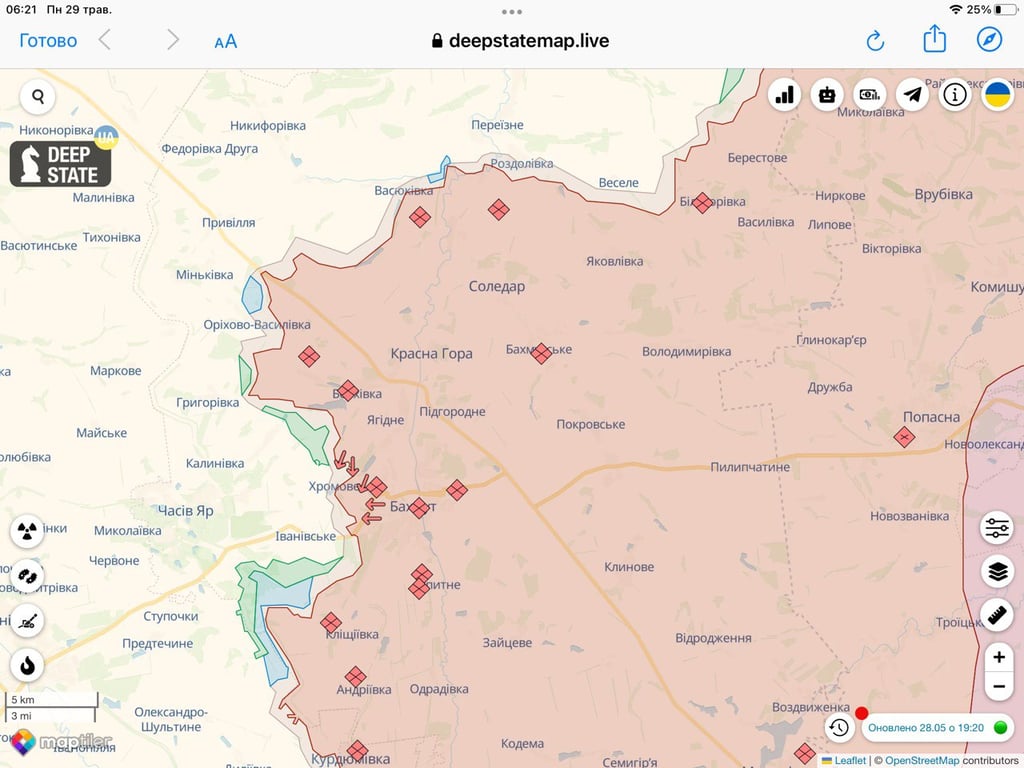This screenshot has width=1024, height=768.
Task: Open the bot robot icon
Action: [x=827, y=95]
